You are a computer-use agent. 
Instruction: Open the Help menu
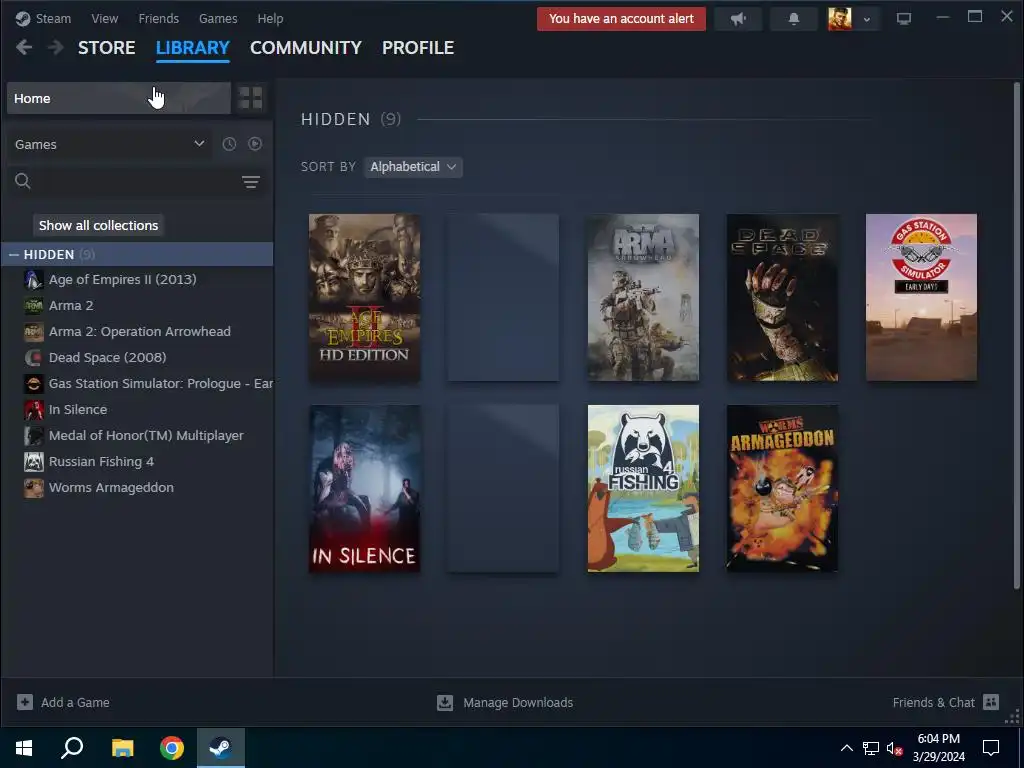[270, 18]
